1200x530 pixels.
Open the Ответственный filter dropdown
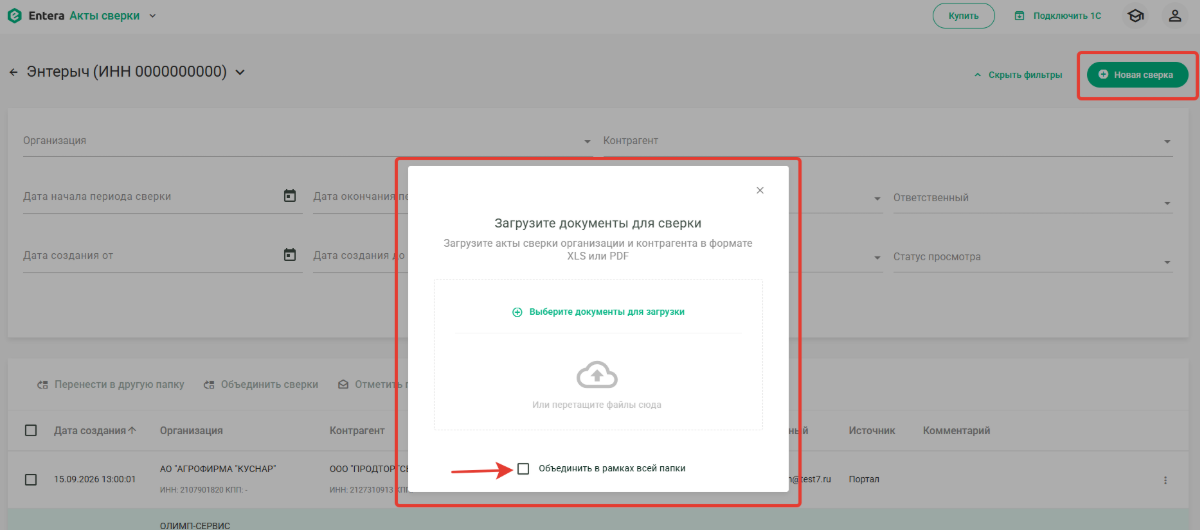coord(1032,198)
